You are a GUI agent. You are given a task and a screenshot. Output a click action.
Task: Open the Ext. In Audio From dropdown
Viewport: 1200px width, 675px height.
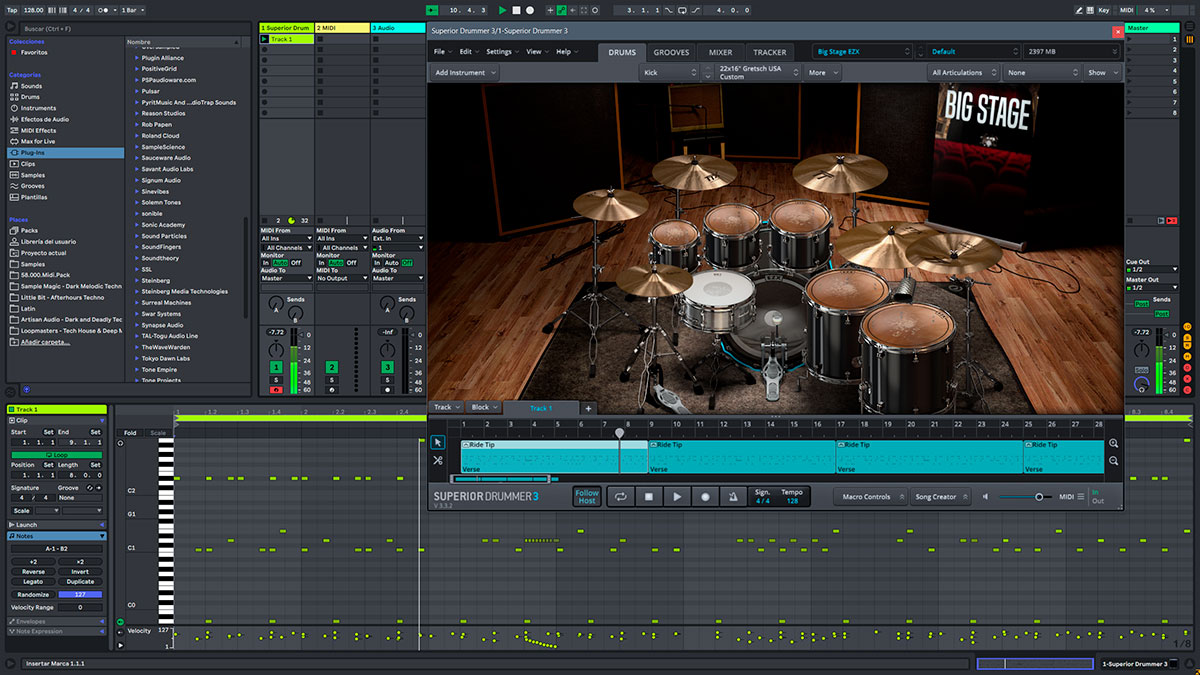click(x=398, y=239)
